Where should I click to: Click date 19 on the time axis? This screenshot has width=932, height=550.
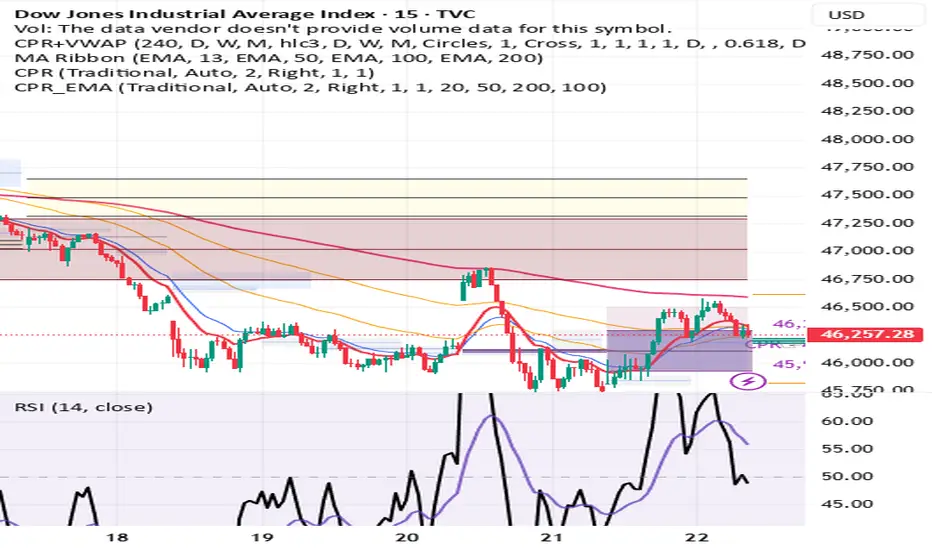[262, 538]
